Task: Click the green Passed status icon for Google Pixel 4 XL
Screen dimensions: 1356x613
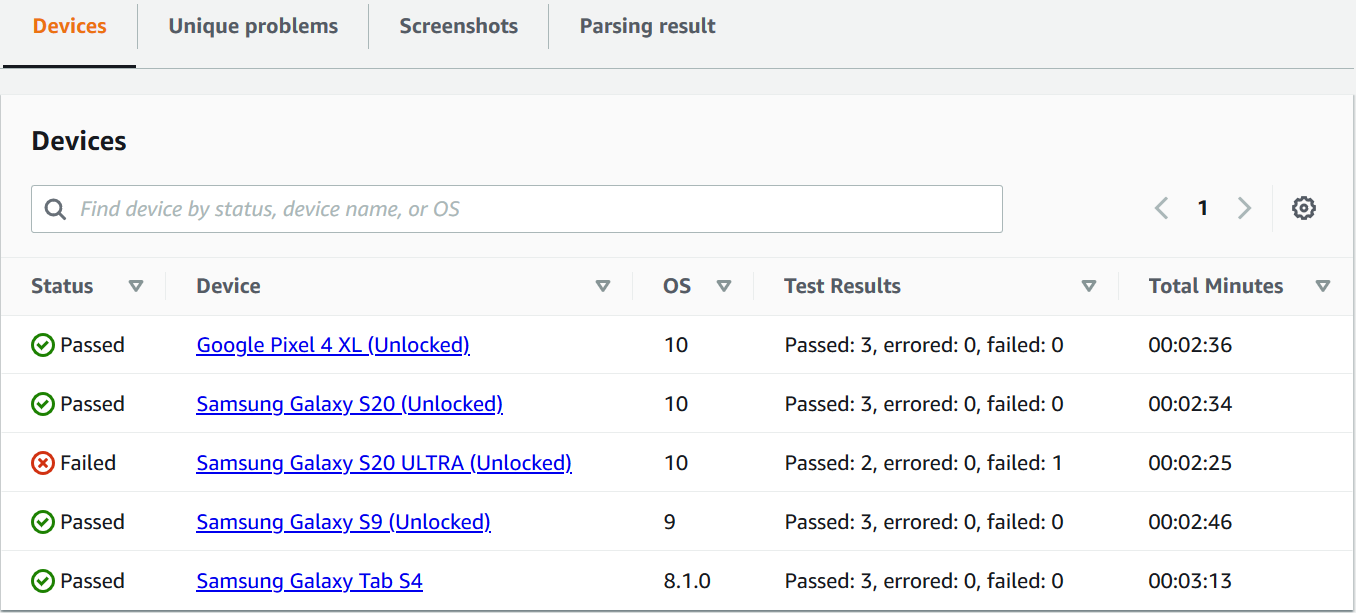Action: 42,344
